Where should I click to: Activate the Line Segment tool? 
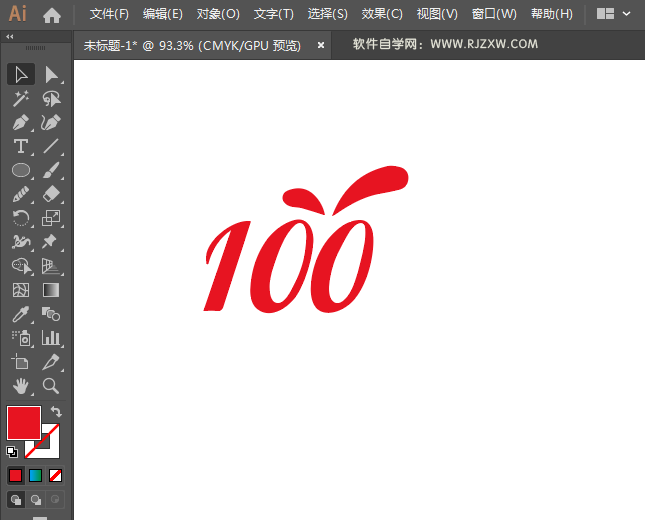tap(51, 146)
